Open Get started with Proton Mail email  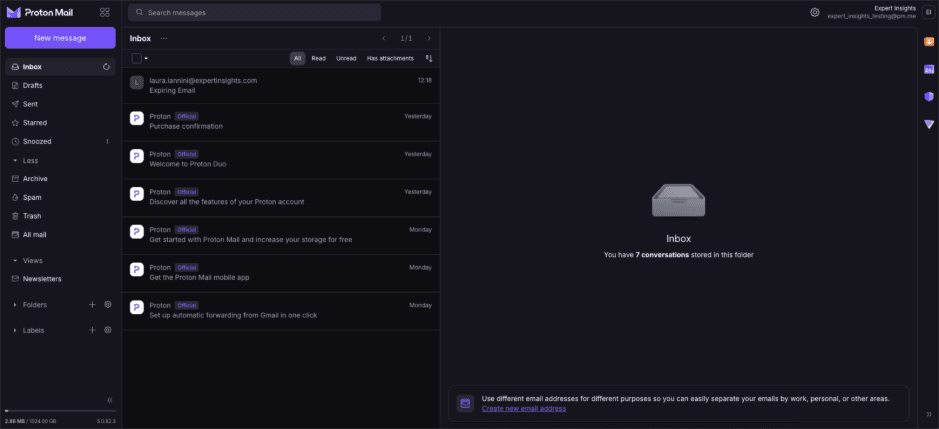(x=281, y=235)
